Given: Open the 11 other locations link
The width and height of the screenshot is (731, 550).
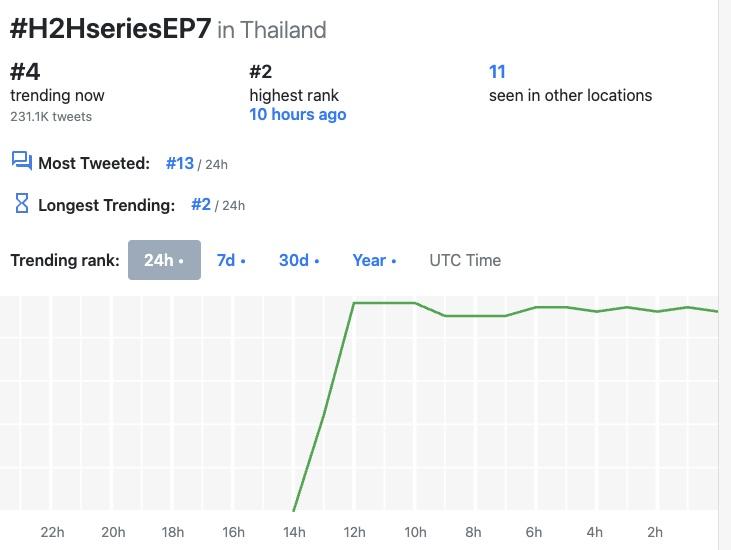Looking at the screenshot, I should tap(497, 72).
